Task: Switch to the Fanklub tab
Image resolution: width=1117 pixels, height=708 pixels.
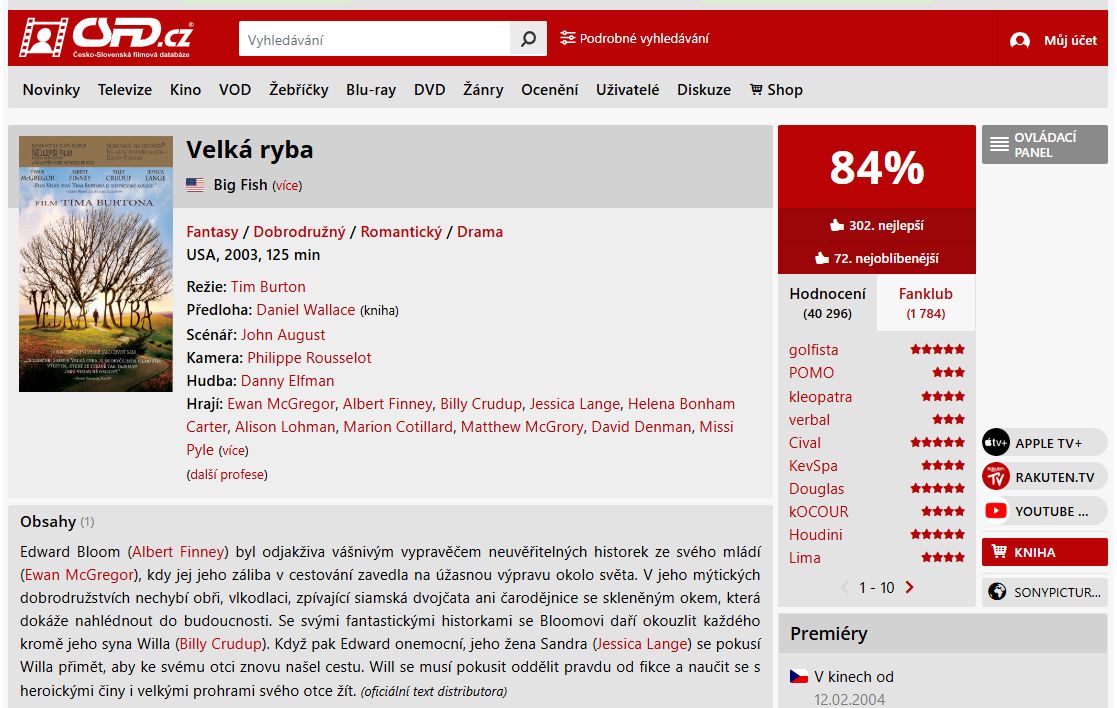Action: coord(925,303)
